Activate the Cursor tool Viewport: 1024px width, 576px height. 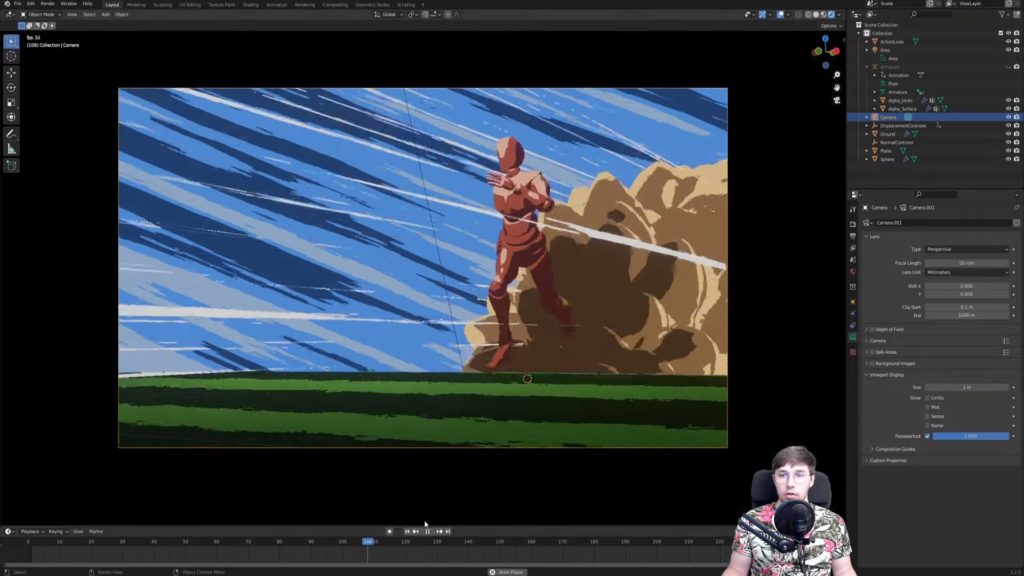coord(11,56)
